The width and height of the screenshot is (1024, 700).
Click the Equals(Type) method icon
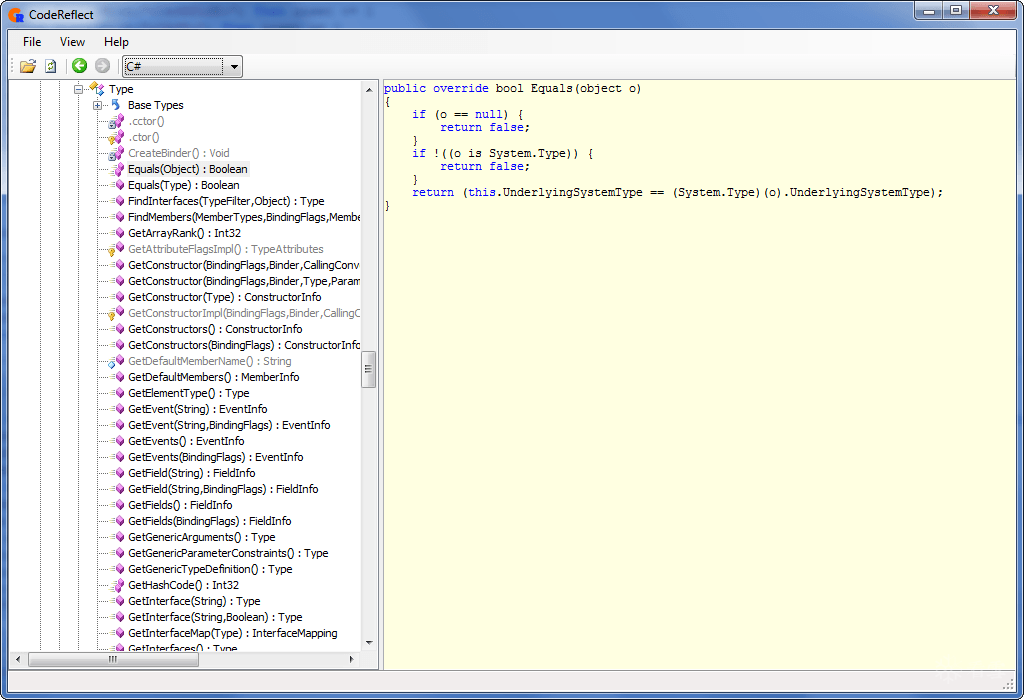(118, 185)
